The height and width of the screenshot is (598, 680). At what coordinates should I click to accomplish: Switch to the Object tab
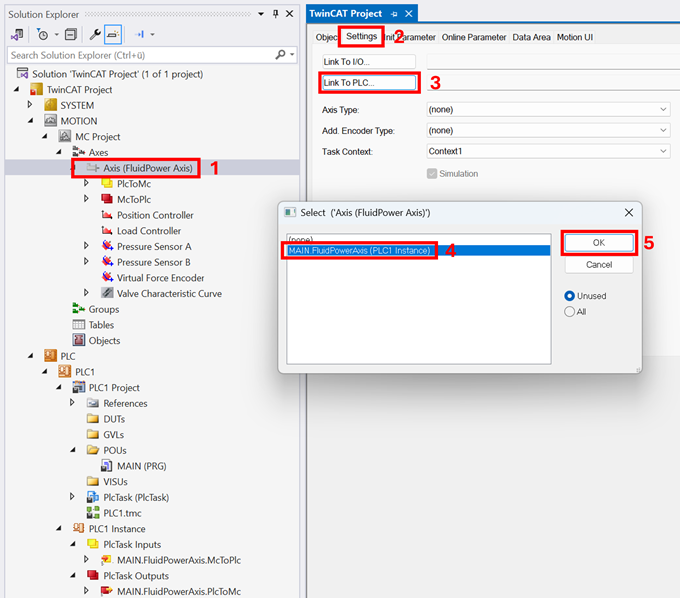click(326, 37)
